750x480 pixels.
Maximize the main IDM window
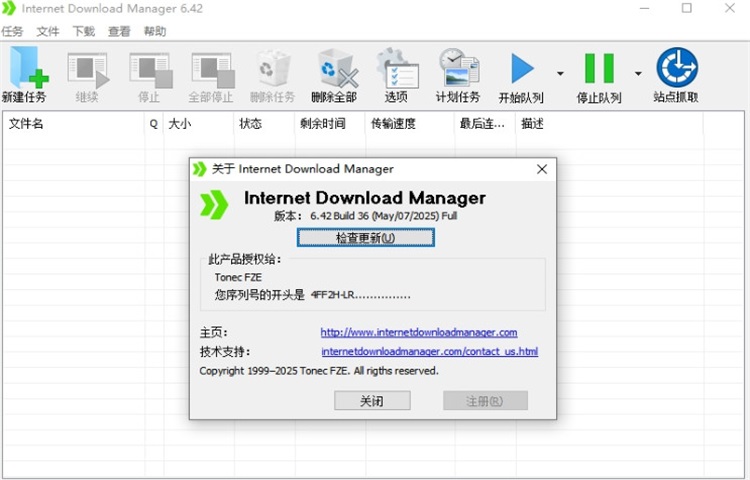pyautogui.click(x=686, y=9)
